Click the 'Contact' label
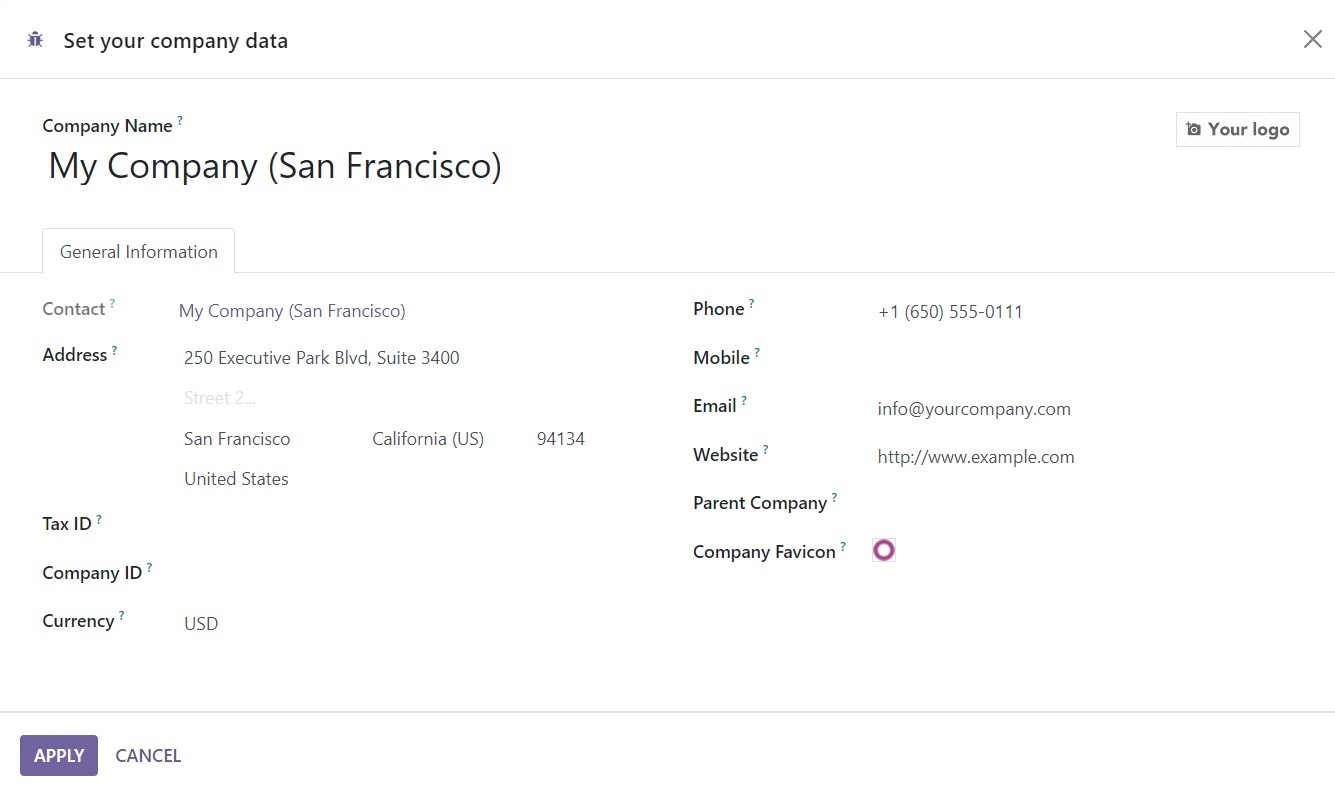 coord(73,309)
